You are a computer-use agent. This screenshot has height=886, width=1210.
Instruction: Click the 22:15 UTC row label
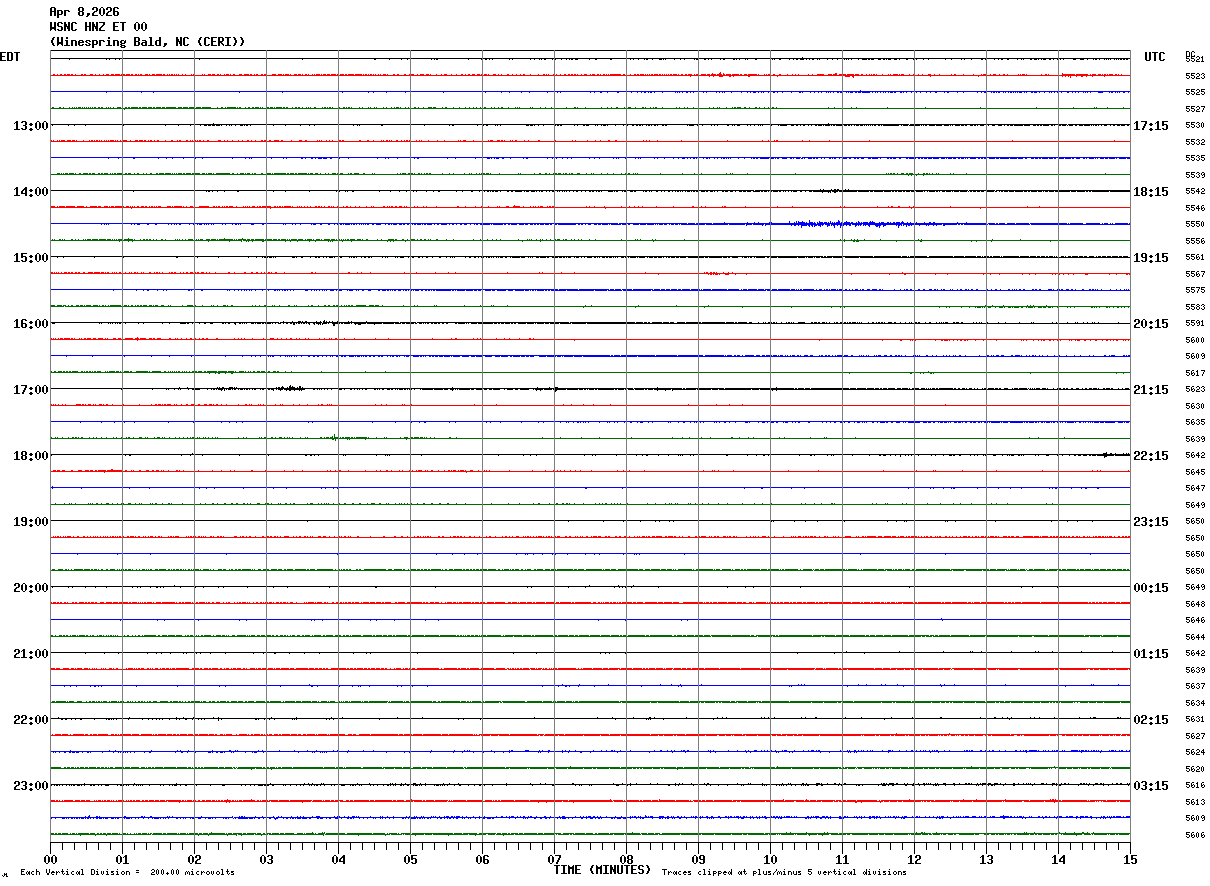[x=1150, y=455]
